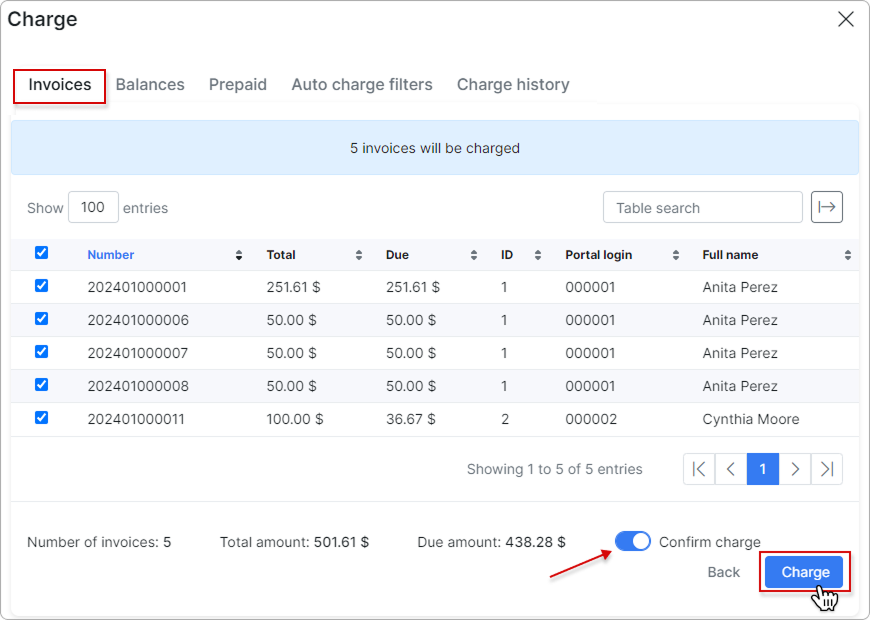The image size is (870, 620).
Task: Click the Back link
Action: 723,572
